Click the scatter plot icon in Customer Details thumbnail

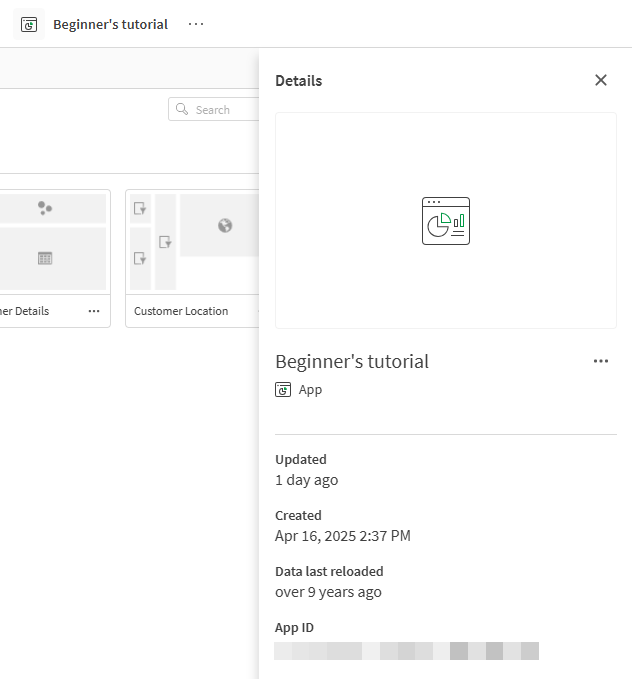tap(44, 208)
